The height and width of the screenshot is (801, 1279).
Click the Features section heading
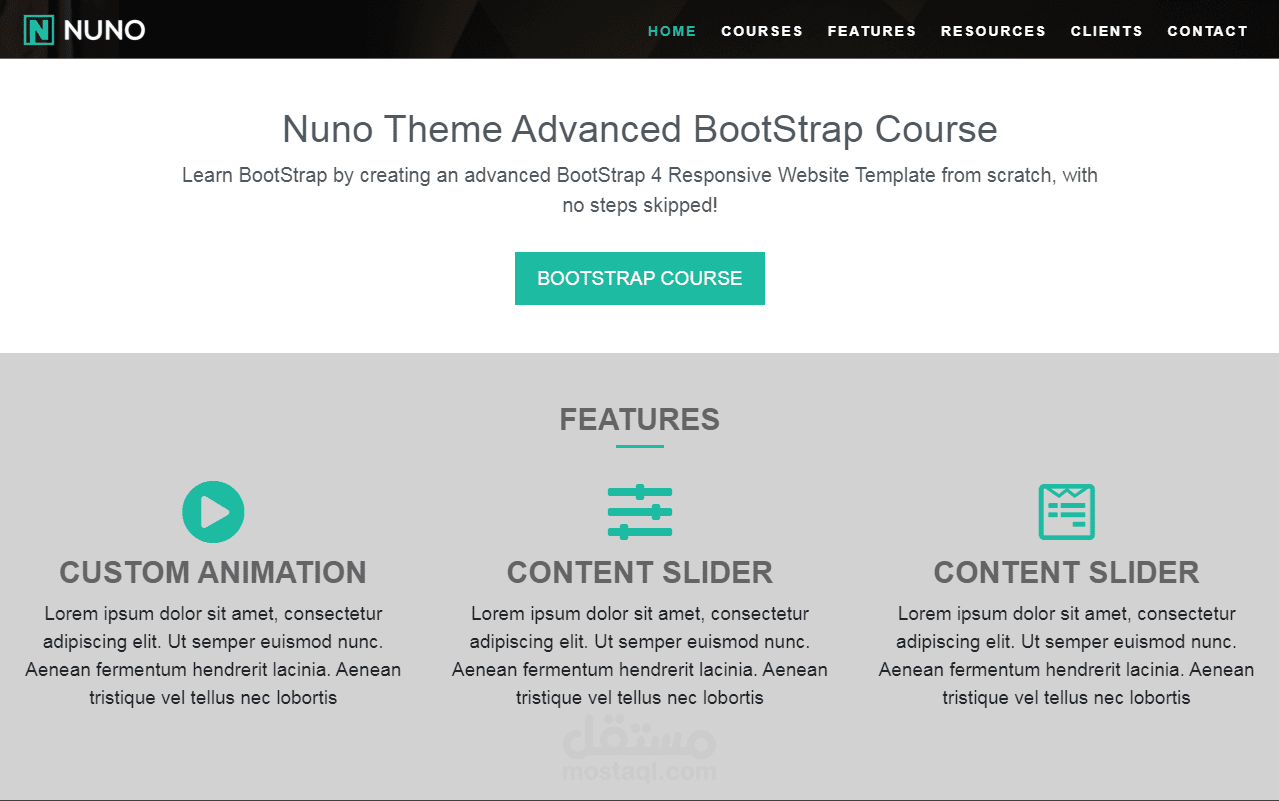640,419
